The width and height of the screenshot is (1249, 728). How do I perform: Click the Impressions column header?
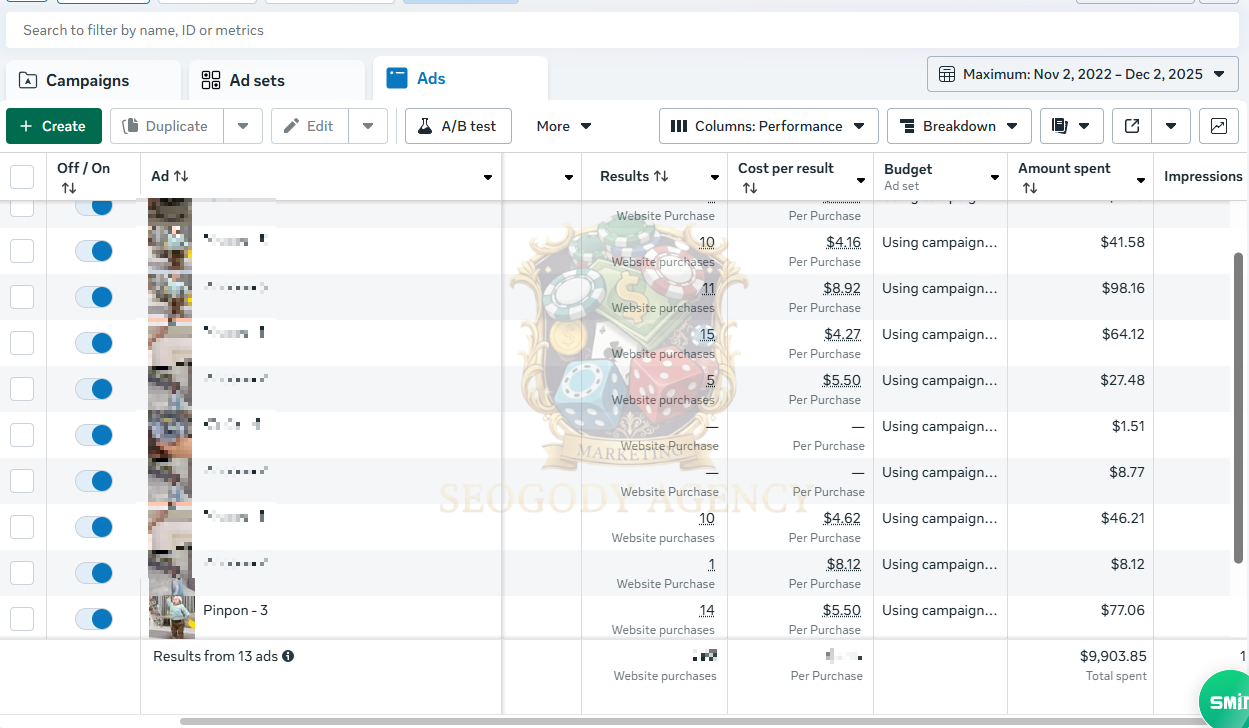coord(1203,176)
